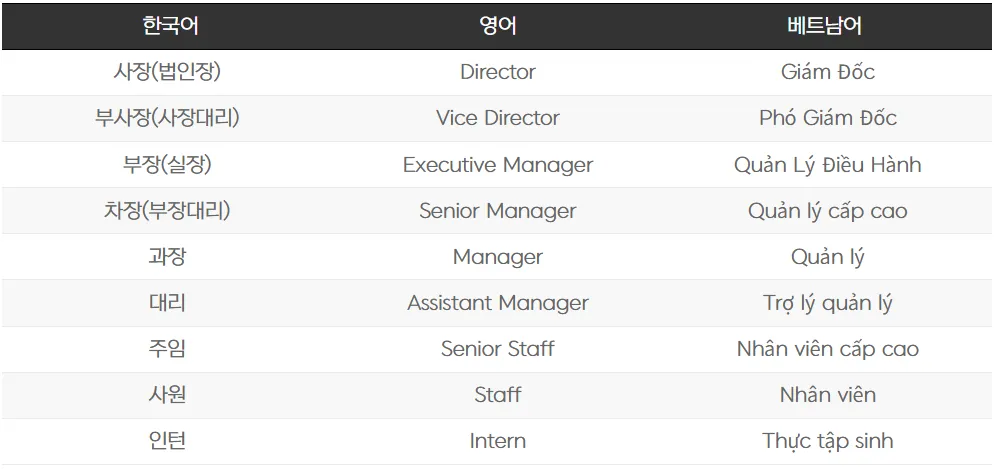This screenshot has width=994, height=469.
Task: Click the 베트남어 column header
Action: tap(827, 26)
